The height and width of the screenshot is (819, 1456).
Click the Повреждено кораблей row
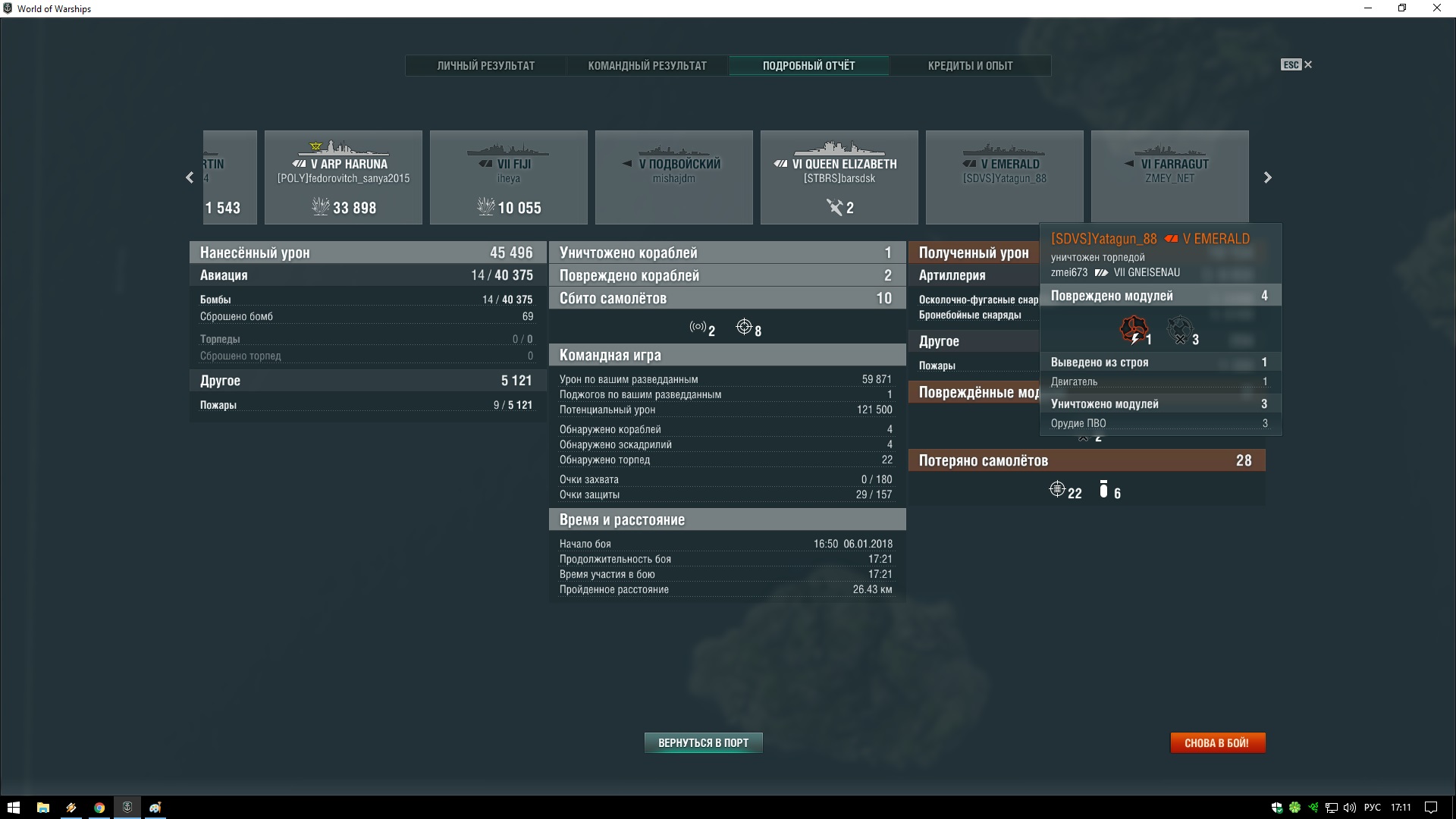point(727,275)
